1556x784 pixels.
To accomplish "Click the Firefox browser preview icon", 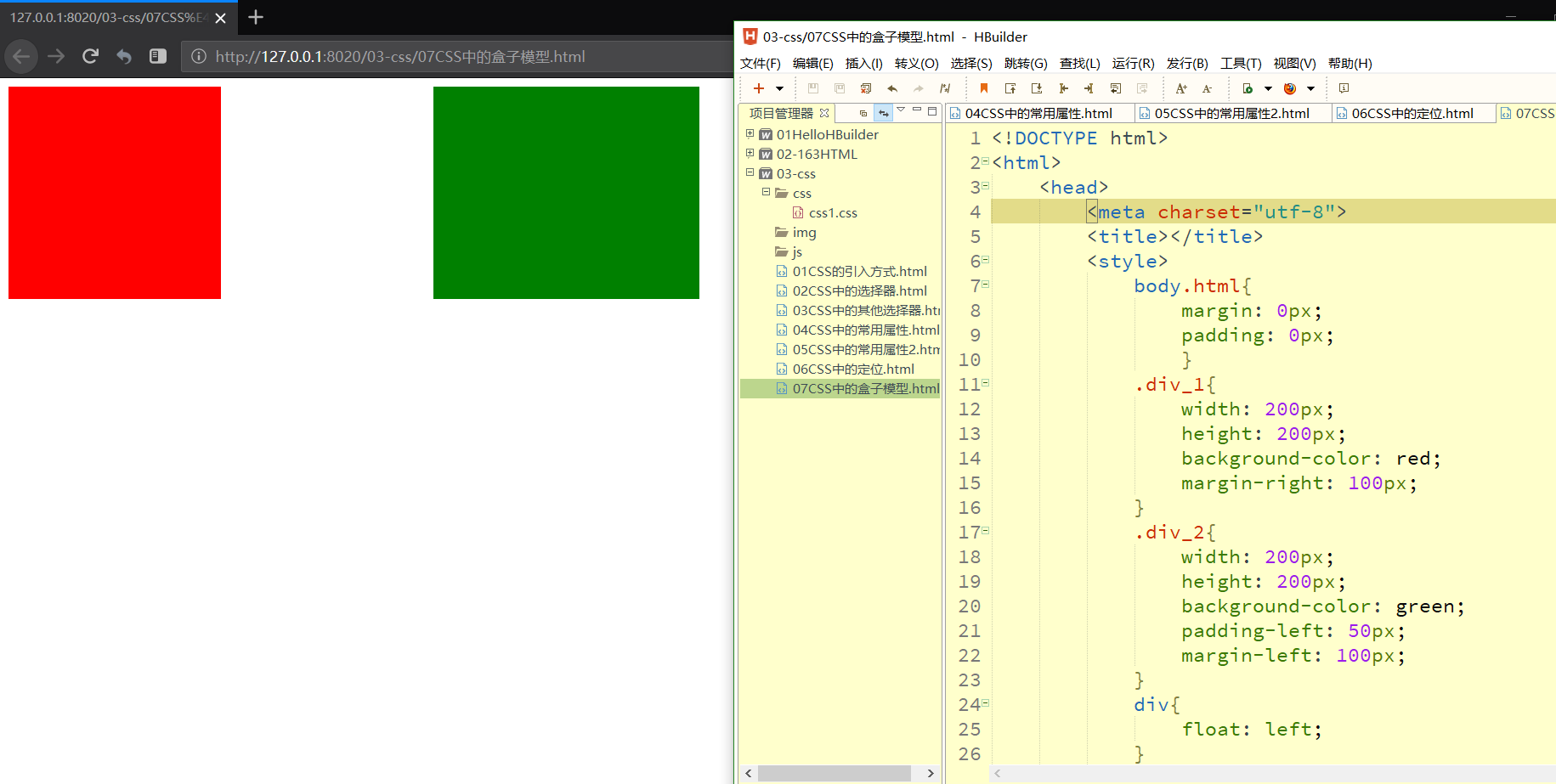I will point(1290,88).
